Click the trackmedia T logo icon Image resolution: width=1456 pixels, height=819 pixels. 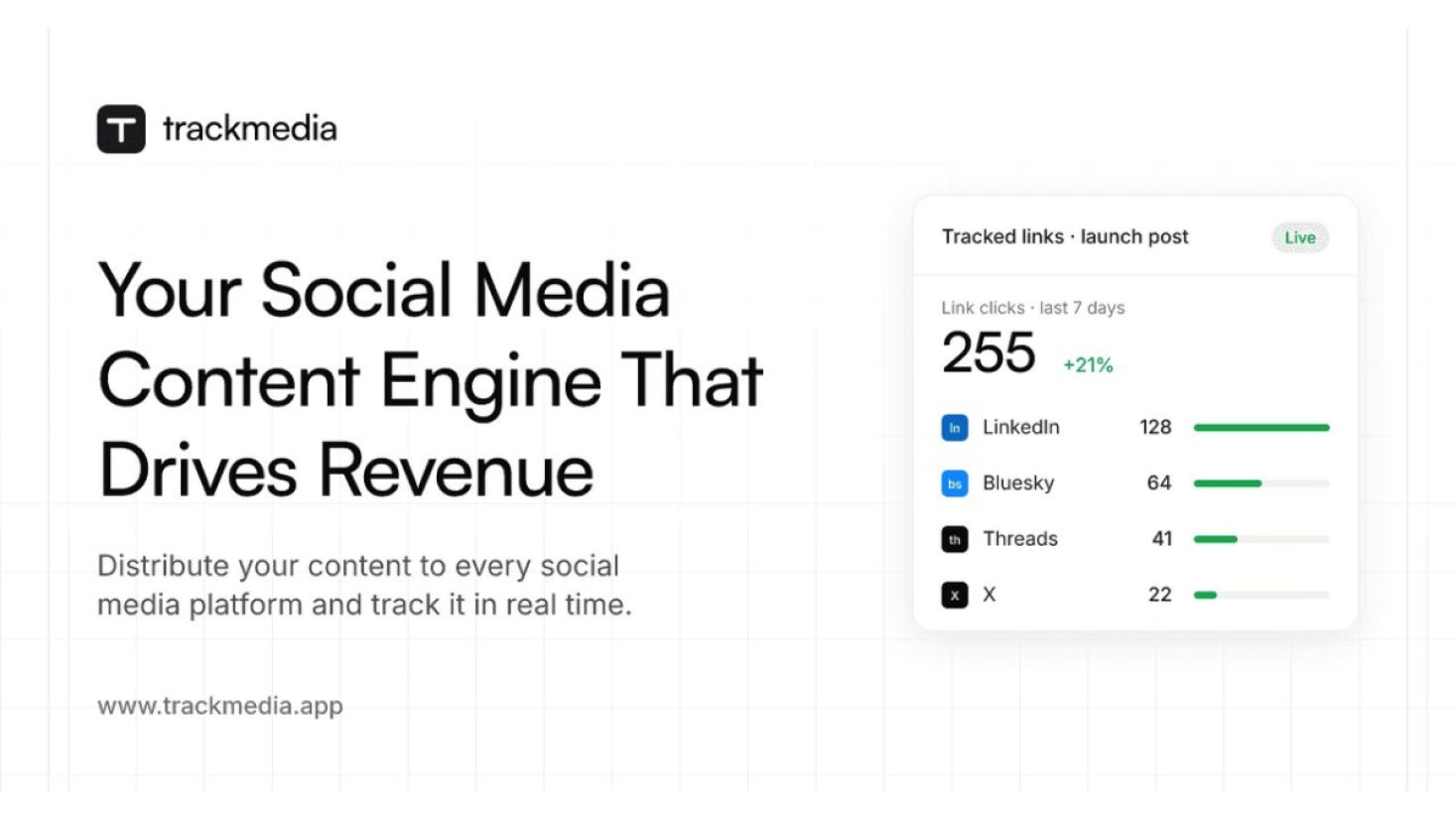coord(121,129)
